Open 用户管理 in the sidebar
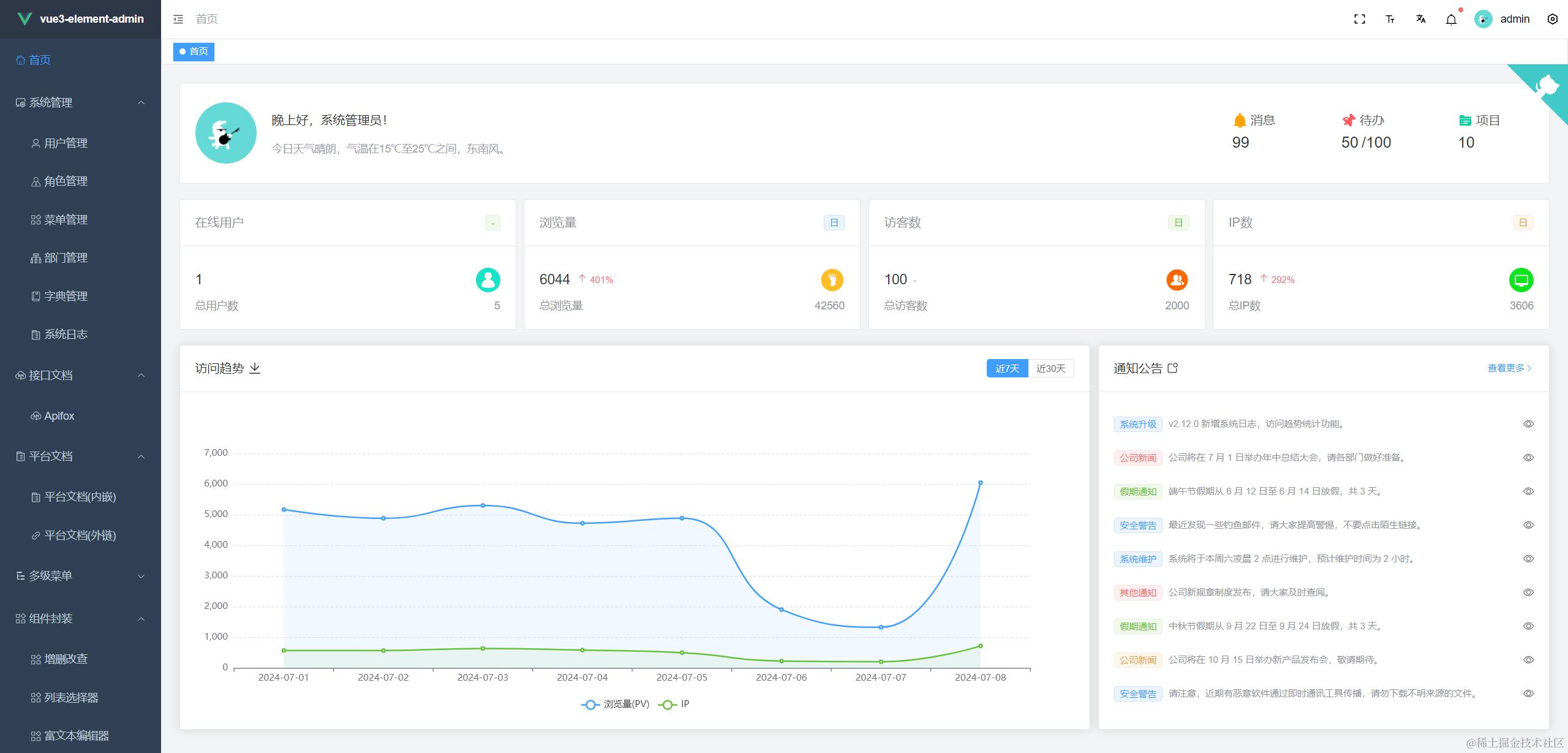The image size is (1568, 753). tap(80, 143)
